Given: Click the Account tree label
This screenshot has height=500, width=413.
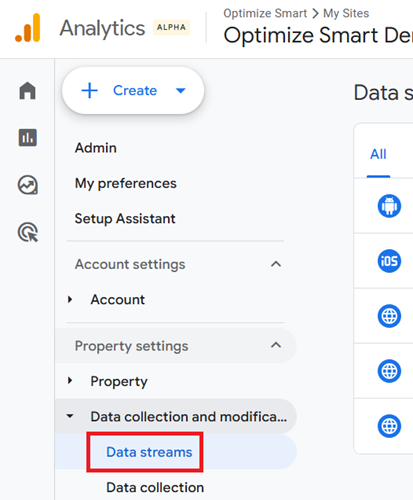Looking at the screenshot, I should tap(118, 299).
